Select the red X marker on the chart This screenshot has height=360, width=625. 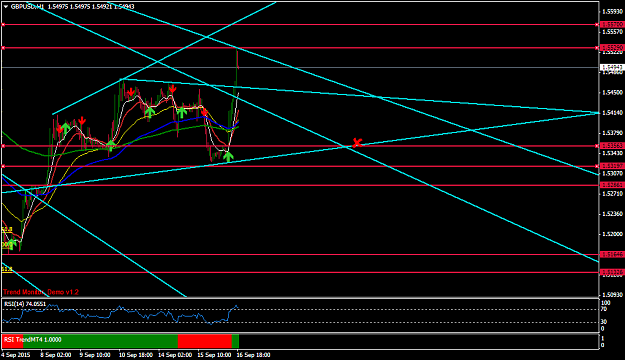point(357,142)
